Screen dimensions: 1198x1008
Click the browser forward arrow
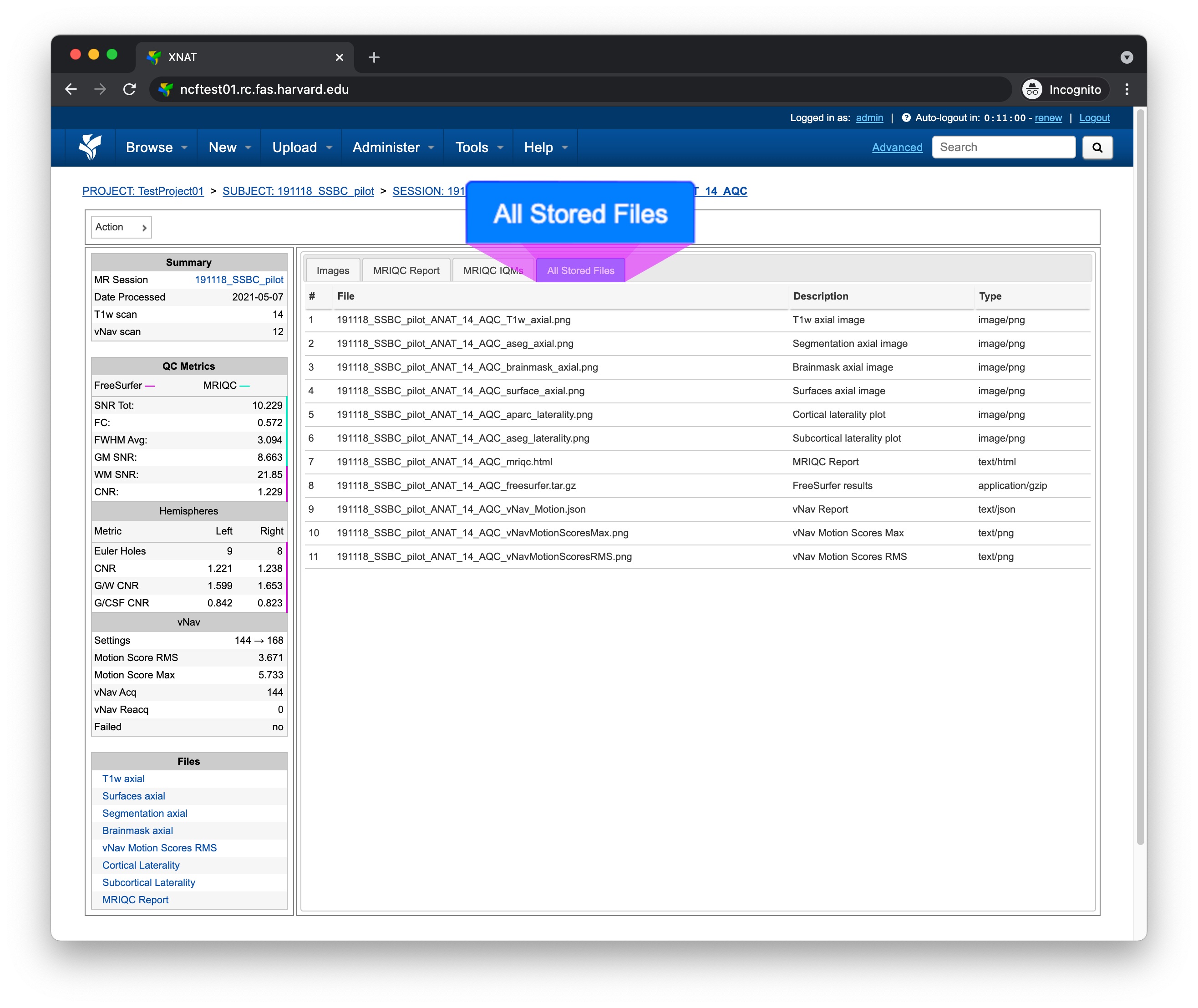[x=100, y=89]
